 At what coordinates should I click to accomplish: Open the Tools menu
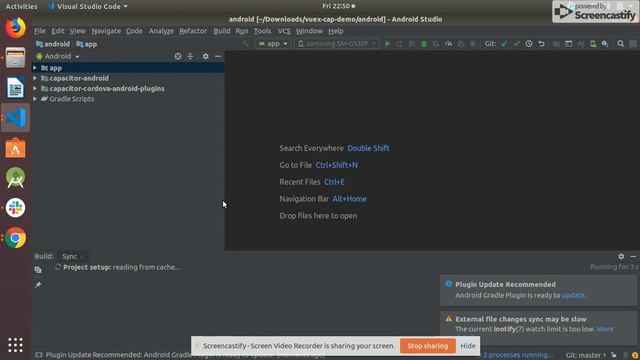(x=262, y=31)
